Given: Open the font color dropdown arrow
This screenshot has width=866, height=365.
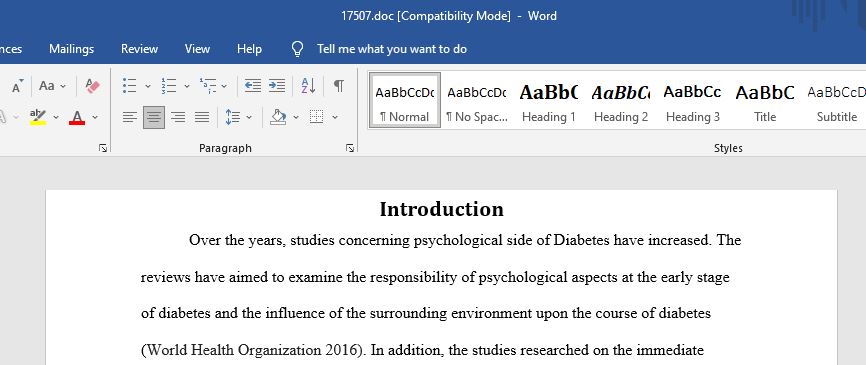Looking at the screenshot, I should pyautogui.click(x=95, y=117).
